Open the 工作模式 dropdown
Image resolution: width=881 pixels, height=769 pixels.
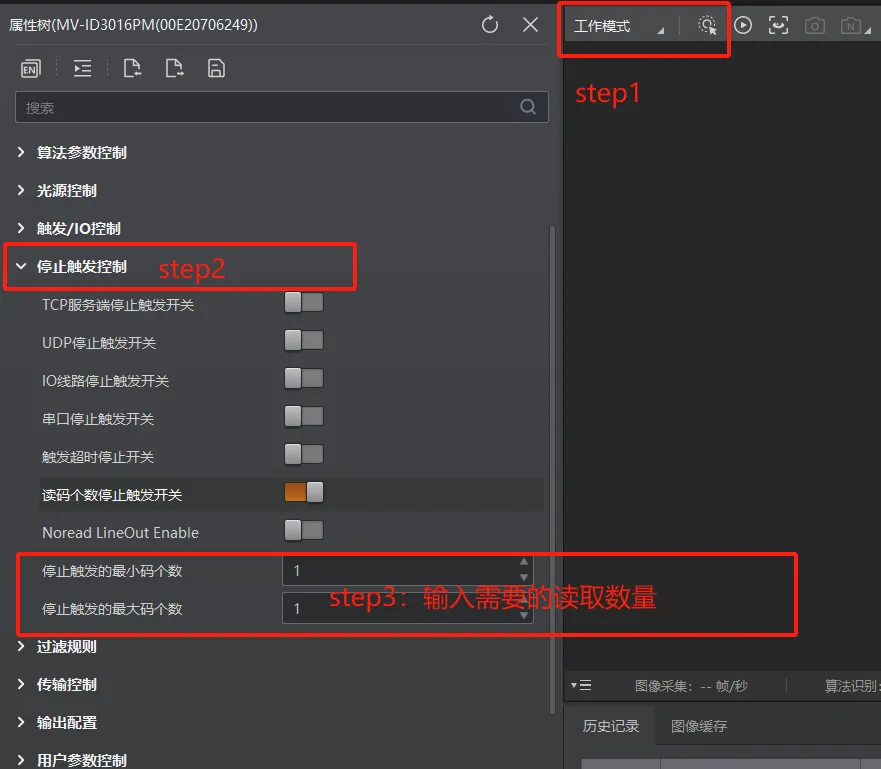pyautogui.click(x=614, y=27)
